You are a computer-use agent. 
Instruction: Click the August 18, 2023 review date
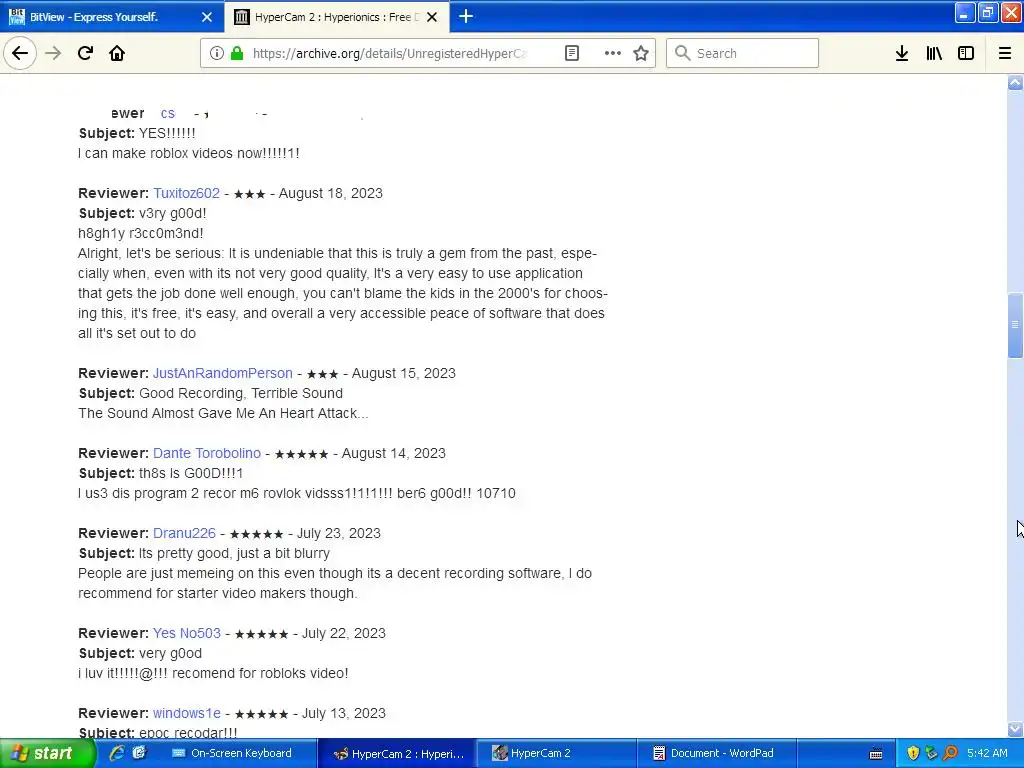330,193
